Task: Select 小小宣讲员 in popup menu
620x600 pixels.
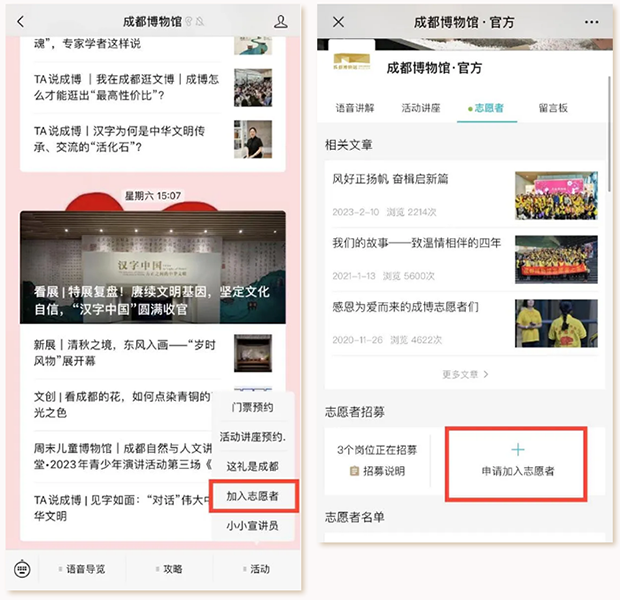Action: pos(253,526)
